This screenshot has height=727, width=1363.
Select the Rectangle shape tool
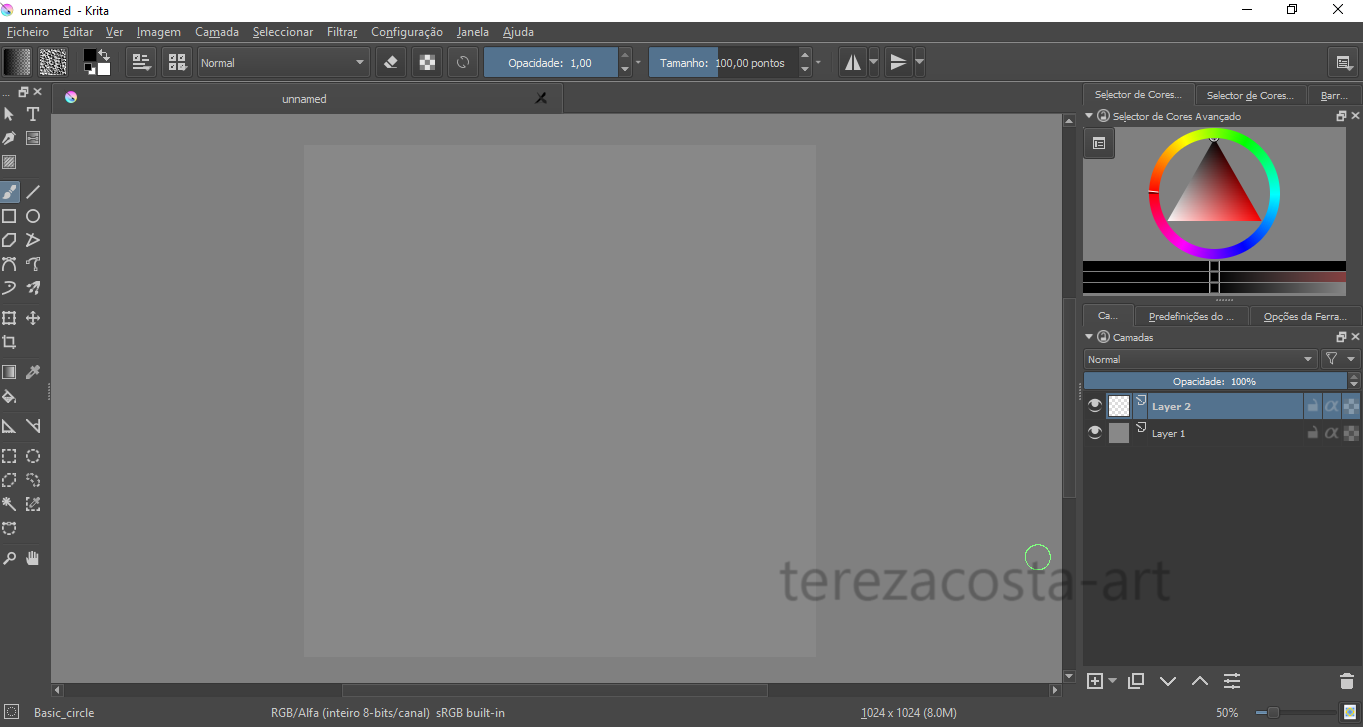9,216
